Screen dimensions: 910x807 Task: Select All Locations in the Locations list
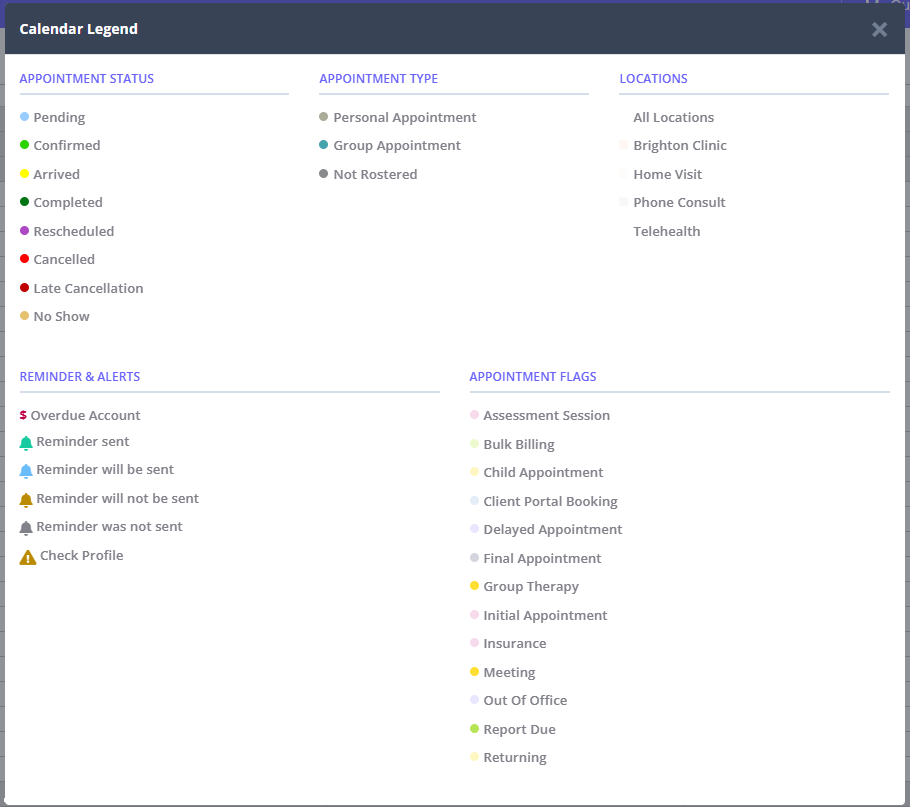673,117
